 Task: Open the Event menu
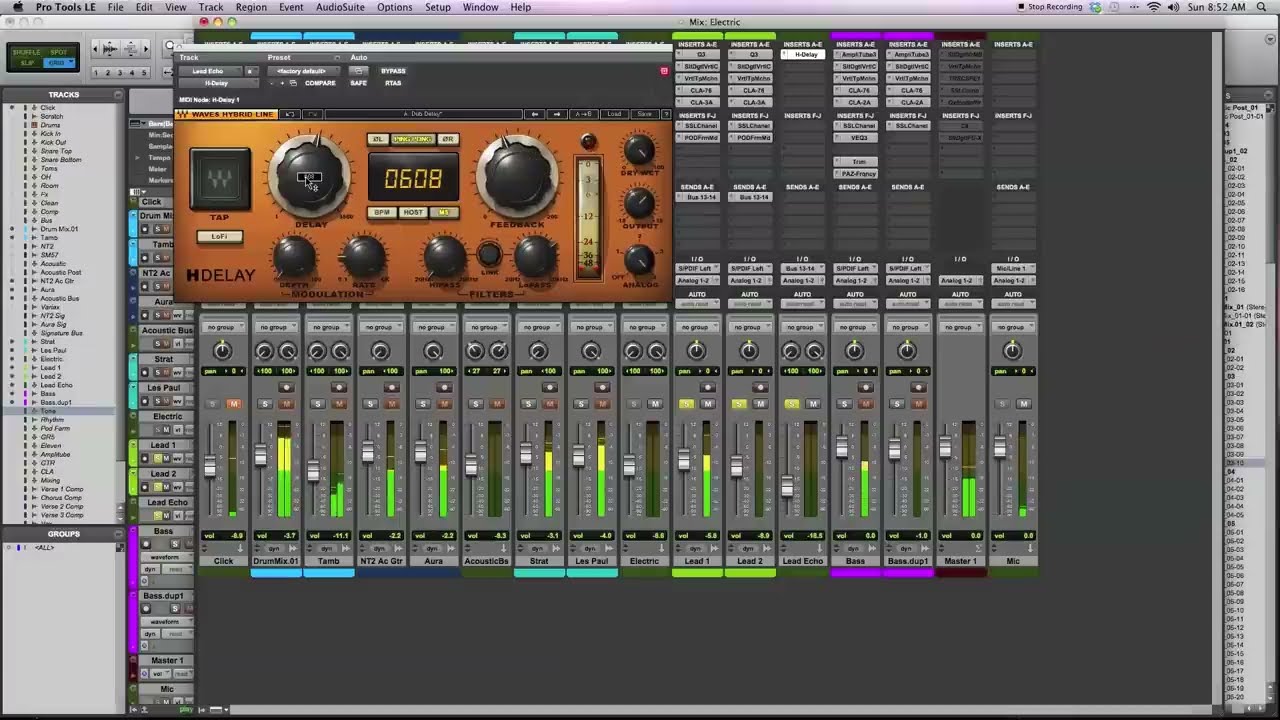[291, 7]
